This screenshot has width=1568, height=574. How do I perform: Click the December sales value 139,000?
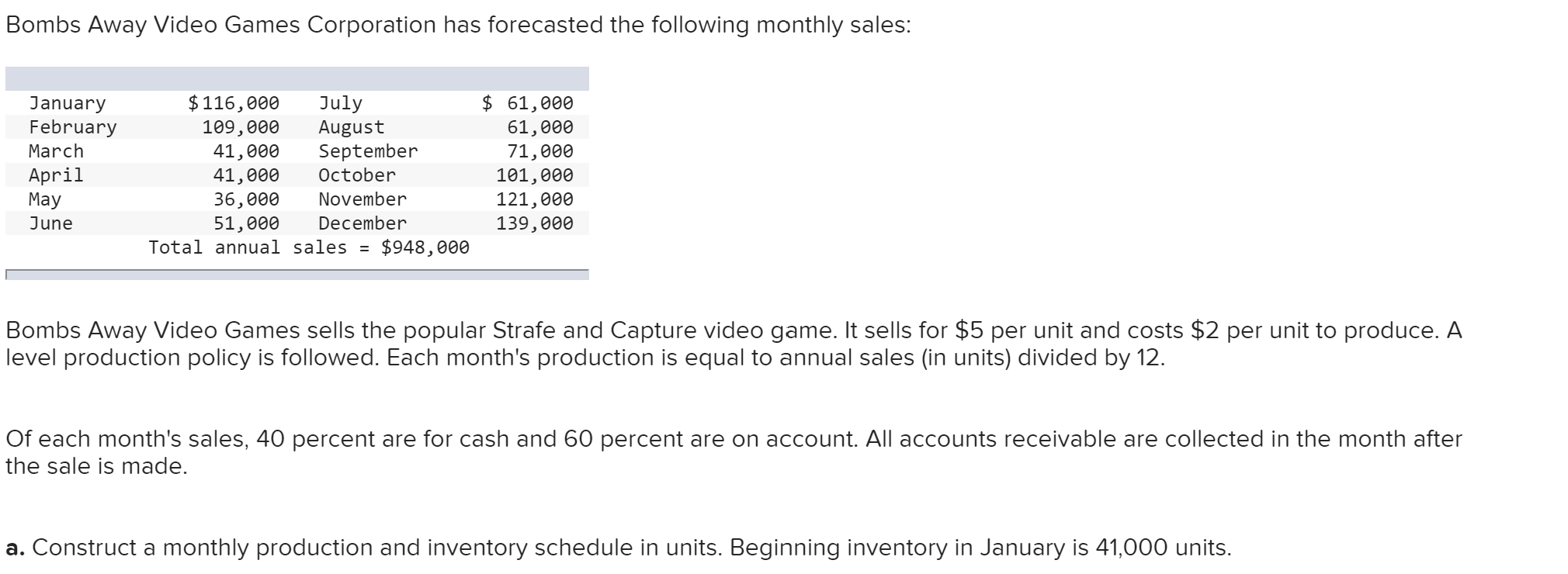(535, 223)
